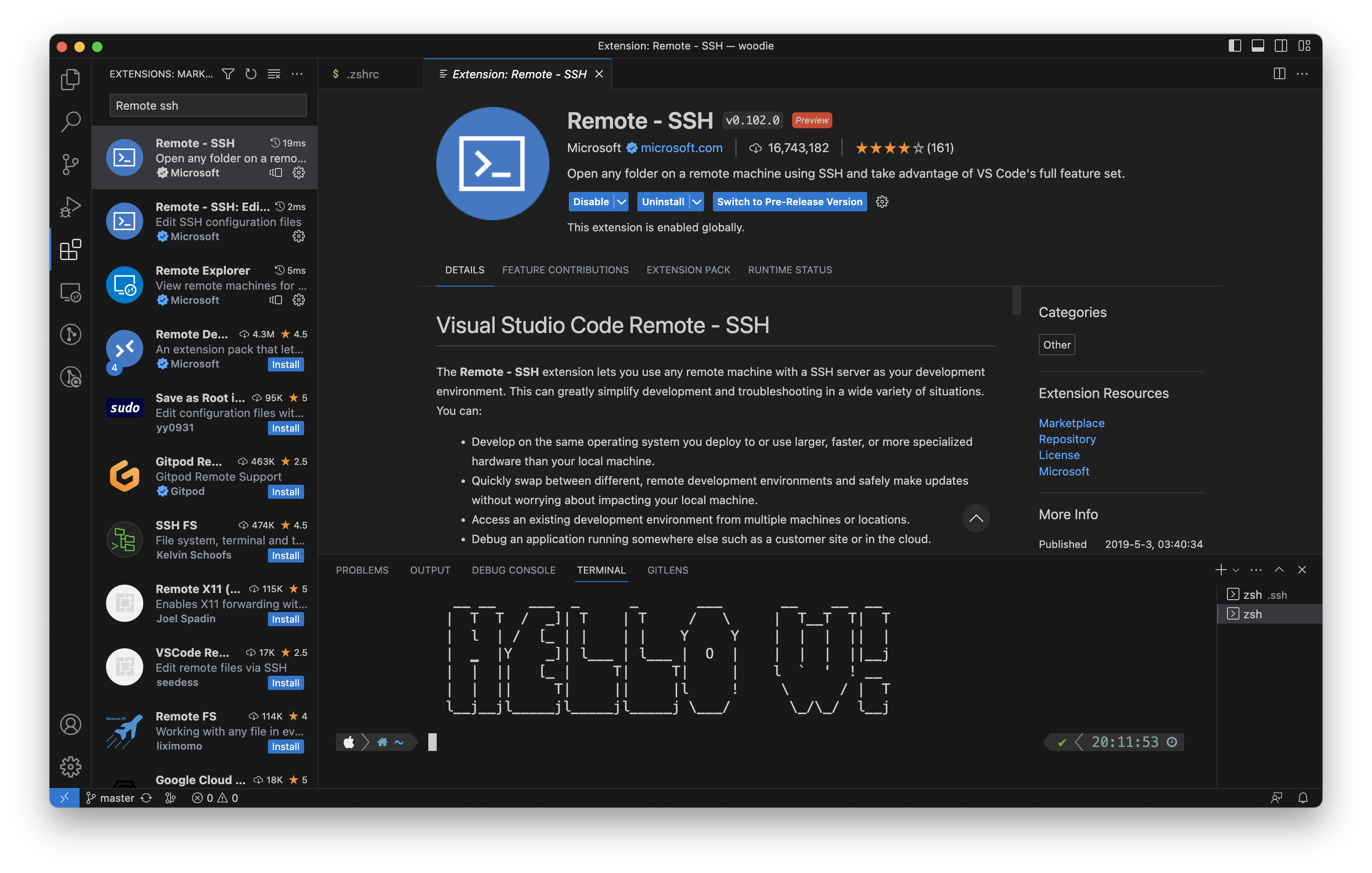This screenshot has height=873, width=1372.
Task: Open Run and Debug view icon
Action: click(x=70, y=207)
